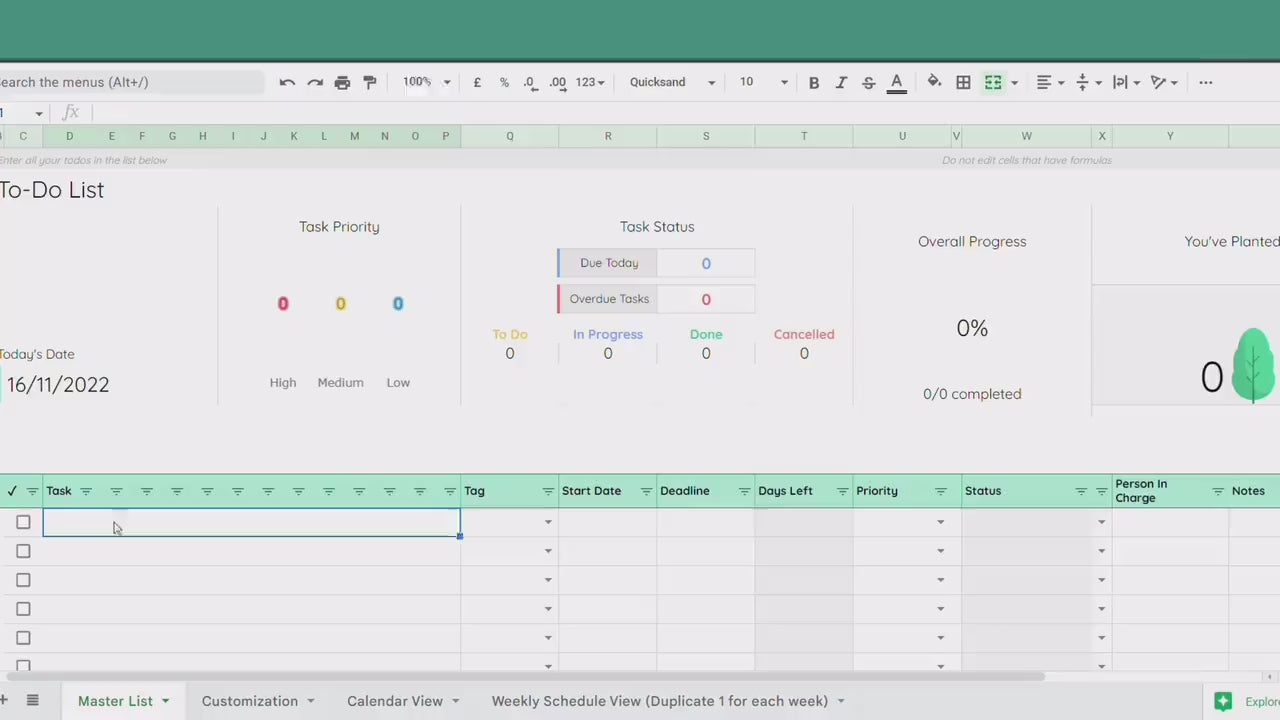Select the Paint format roller icon
The image size is (1280, 720).
tap(370, 82)
